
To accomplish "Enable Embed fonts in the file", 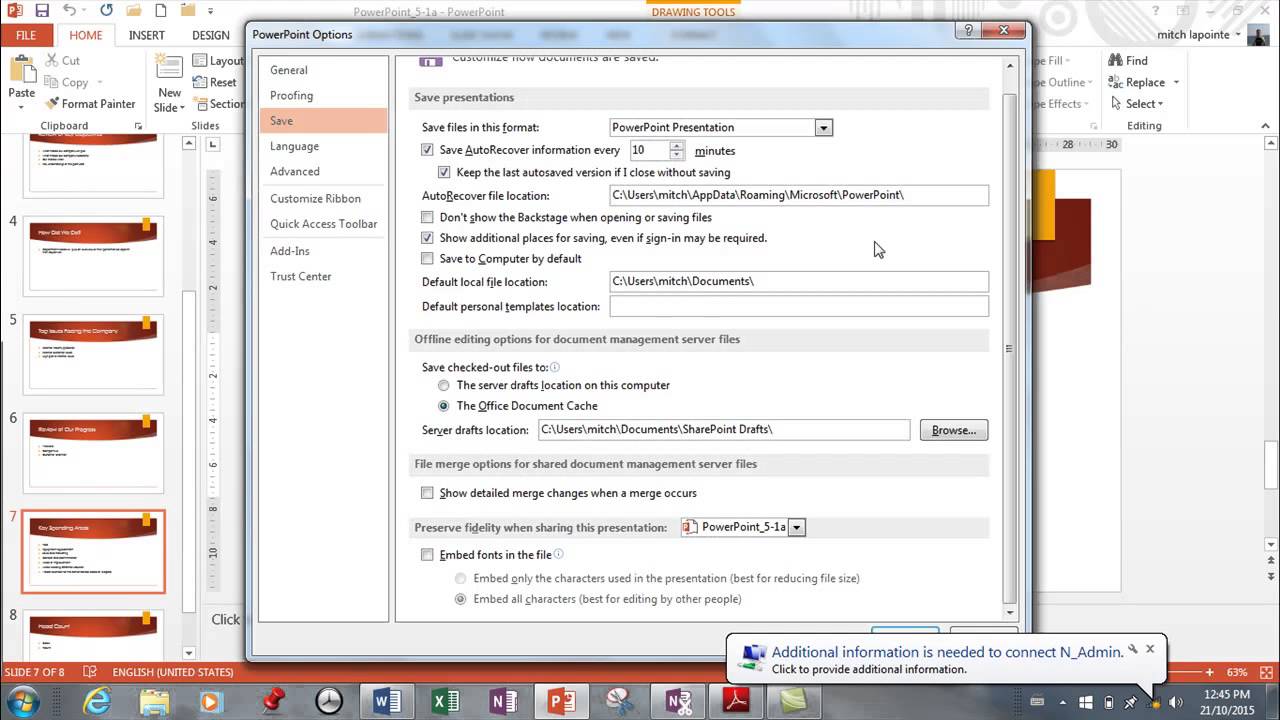I will 427,555.
